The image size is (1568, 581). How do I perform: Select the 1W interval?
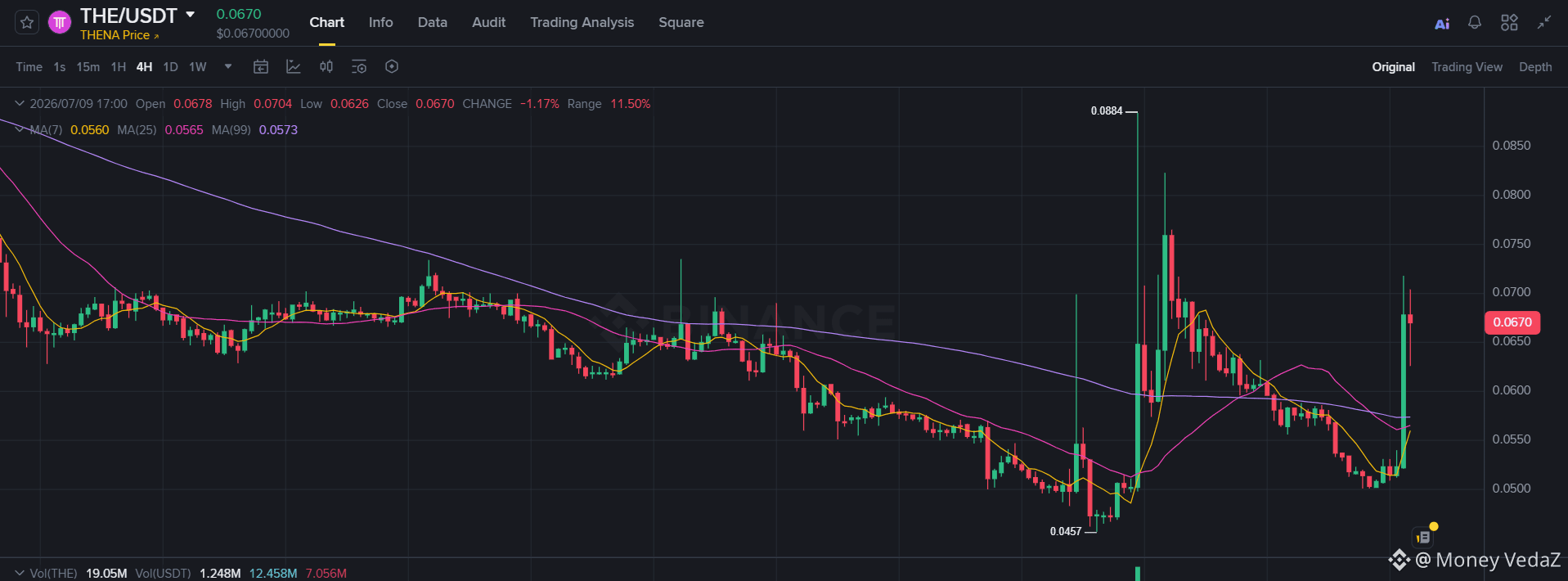pos(197,67)
